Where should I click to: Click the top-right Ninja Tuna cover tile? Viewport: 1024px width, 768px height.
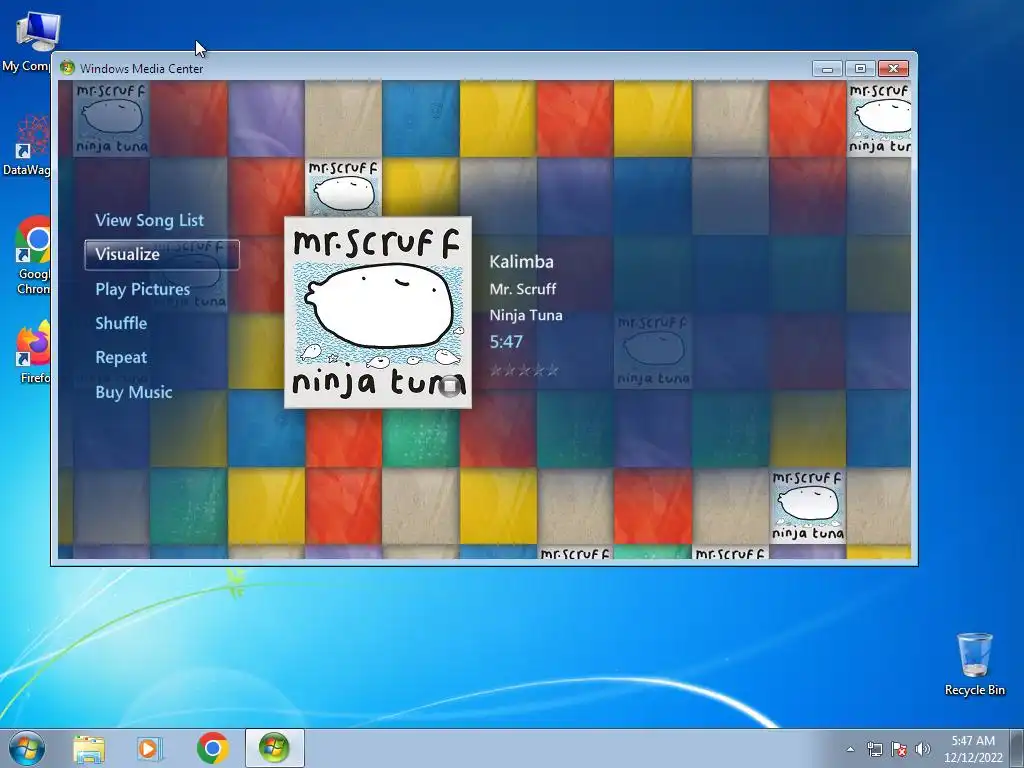point(879,118)
